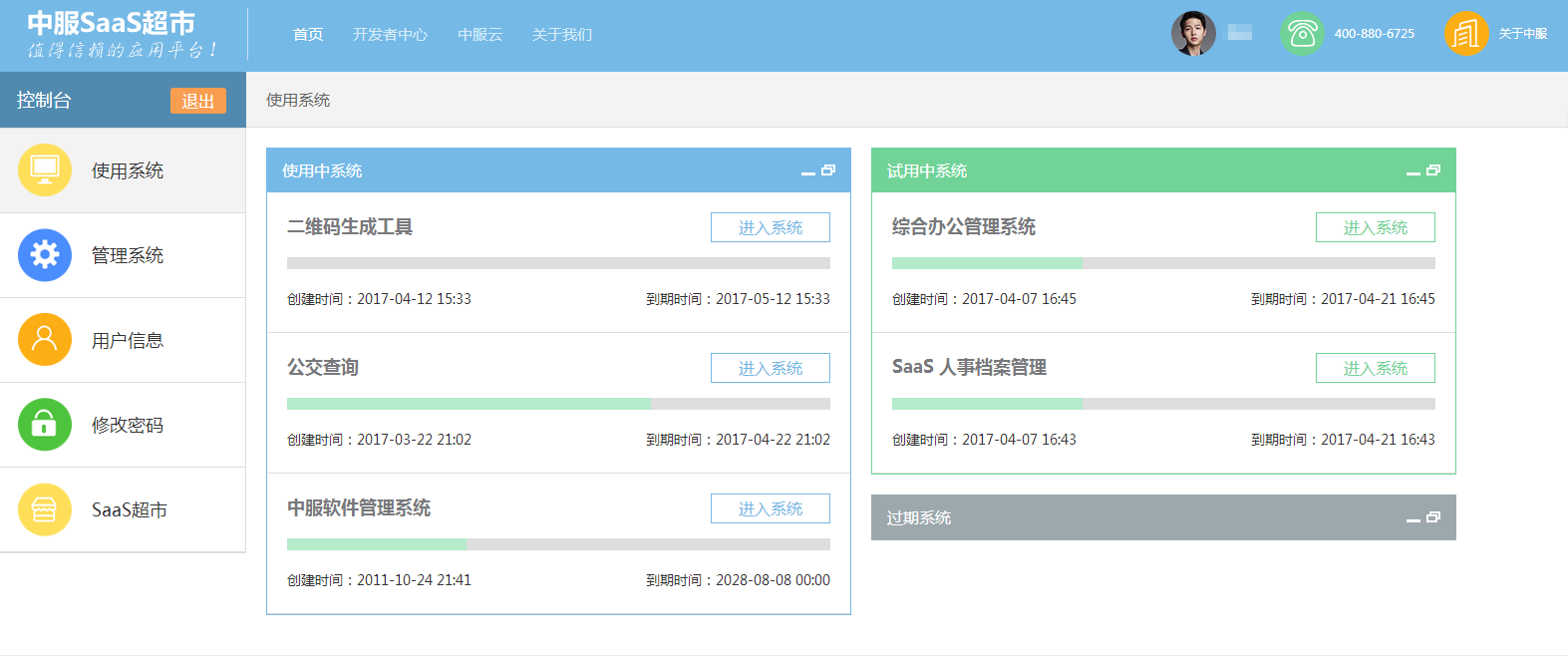This screenshot has height=656, width=1568.
Task: Click the blurred username beside avatar
Action: pyautogui.click(x=1240, y=32)
